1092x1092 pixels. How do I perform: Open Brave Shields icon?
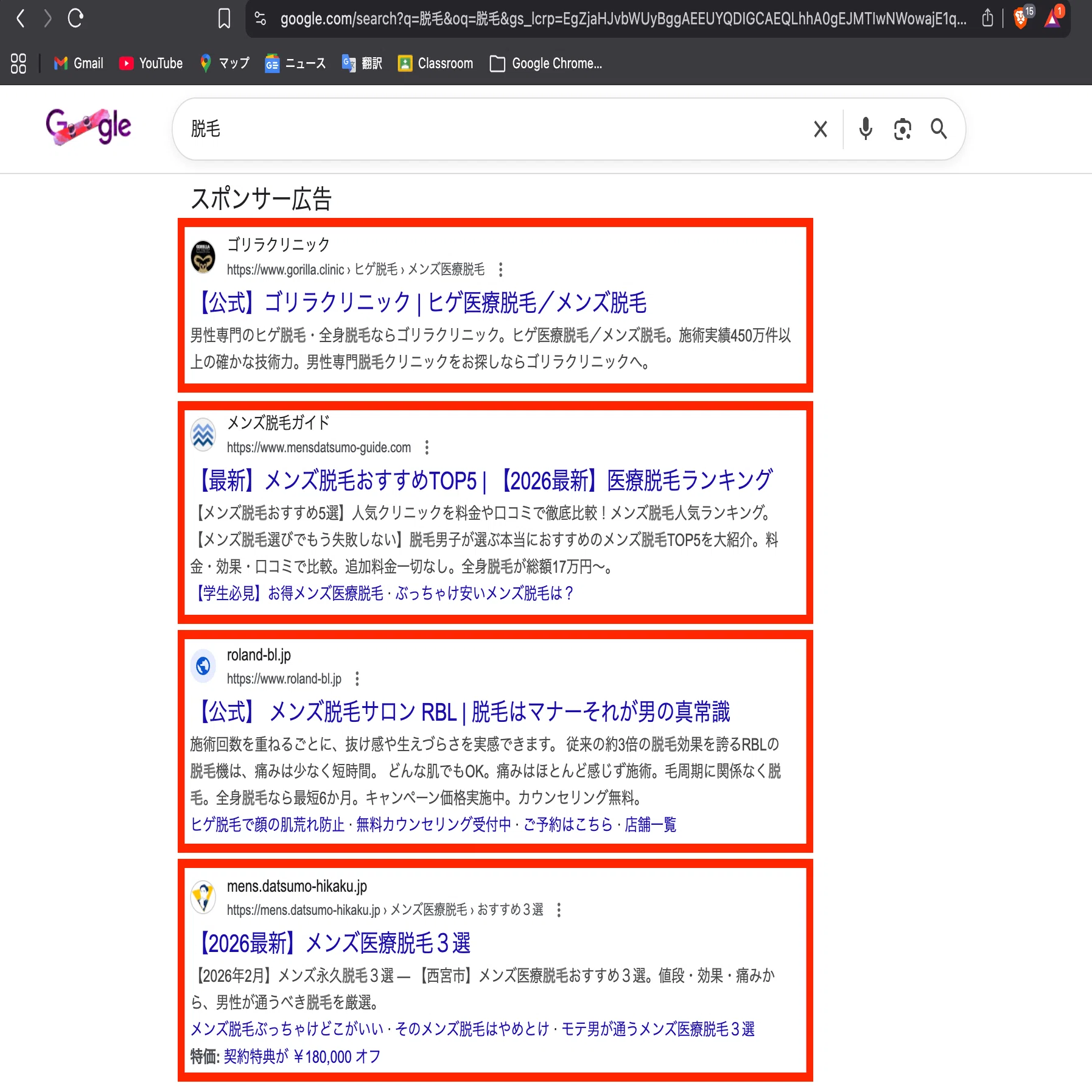pos(1022,17)
